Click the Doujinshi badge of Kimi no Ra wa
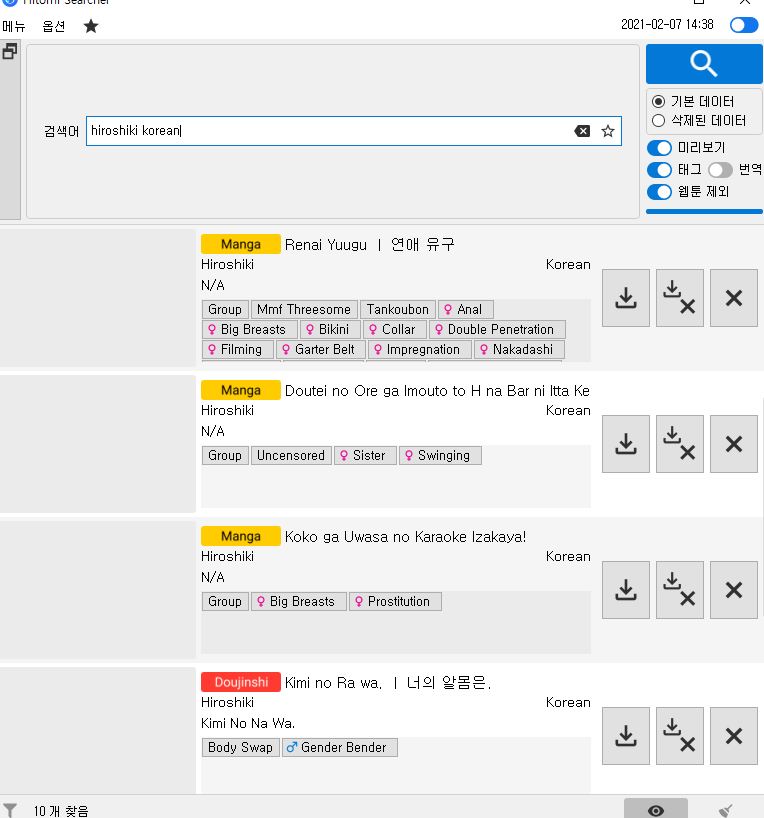This screenshot has height=818, width=764. point(241,682)
